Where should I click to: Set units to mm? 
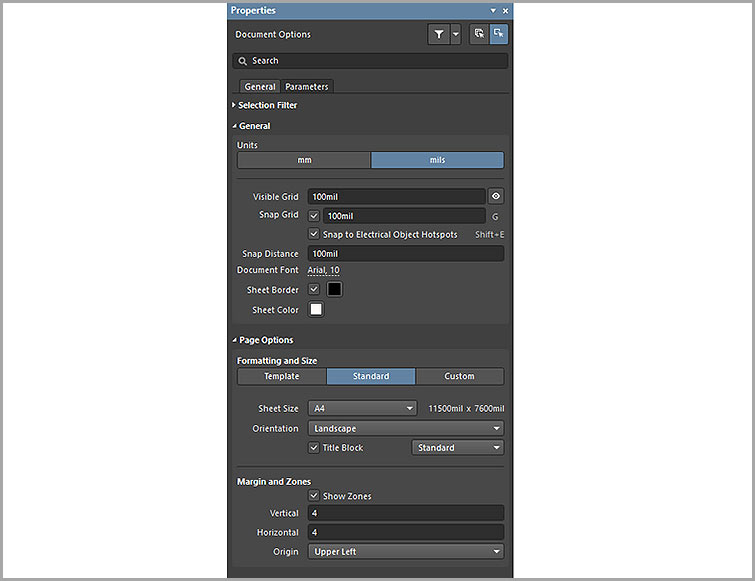point(304,160)
